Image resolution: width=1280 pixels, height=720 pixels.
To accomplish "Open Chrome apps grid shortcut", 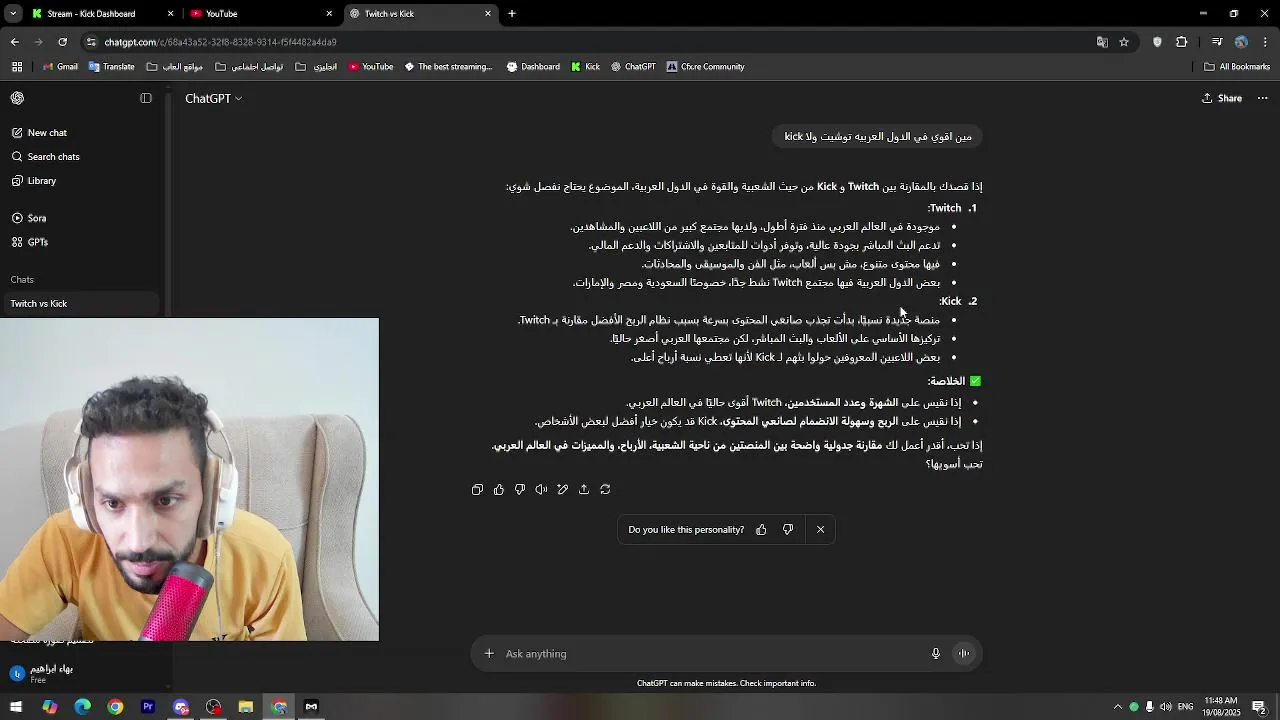I will (17, 67).
